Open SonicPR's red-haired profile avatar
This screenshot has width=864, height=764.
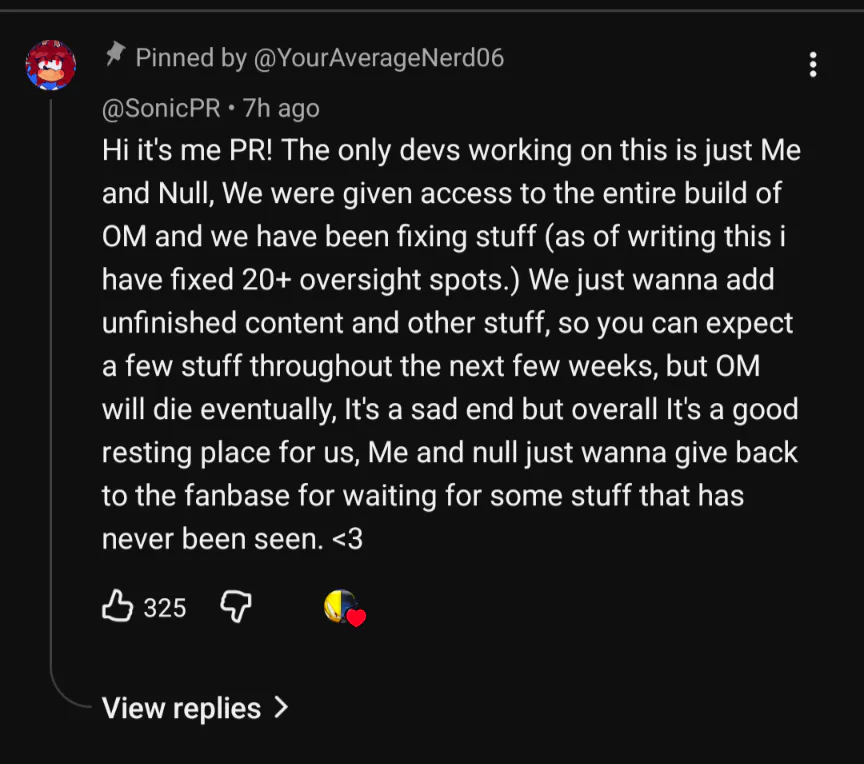tap(50, 66)
